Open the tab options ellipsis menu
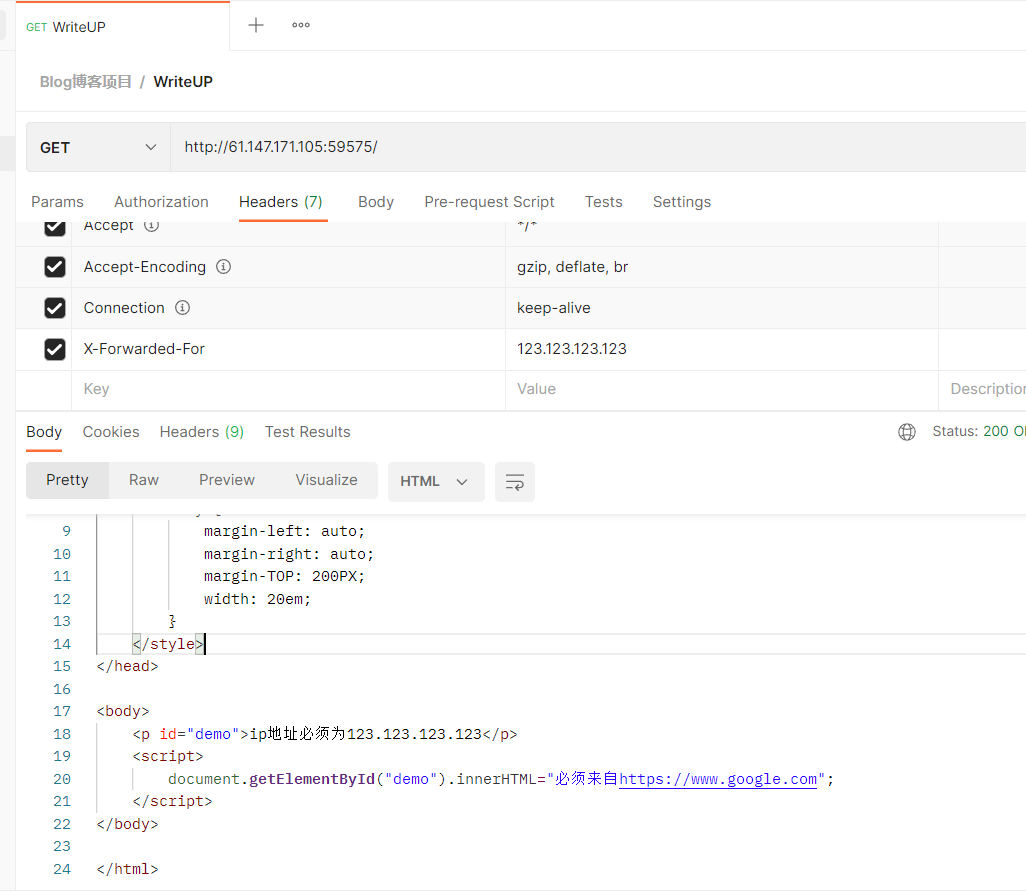The height and width of the screenshot is (892, 1026). (301, 26)
